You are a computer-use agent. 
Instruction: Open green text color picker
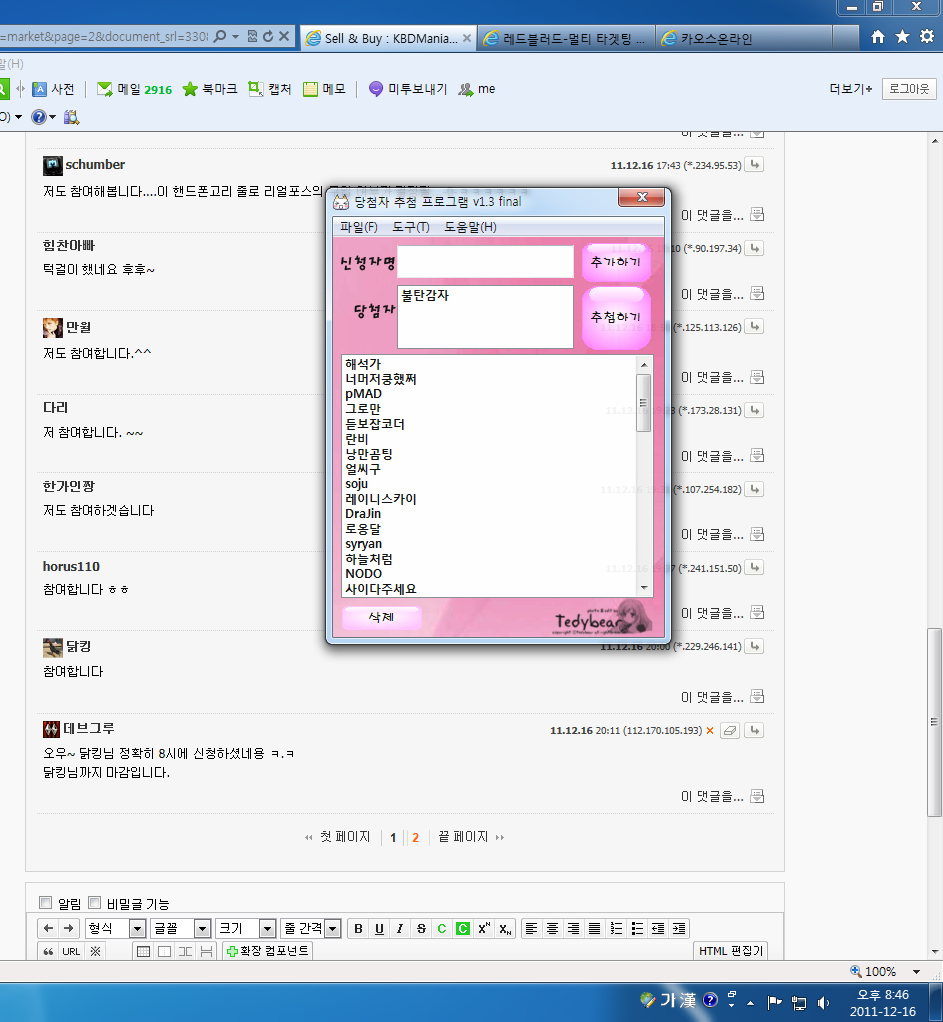tap(442, 928)
